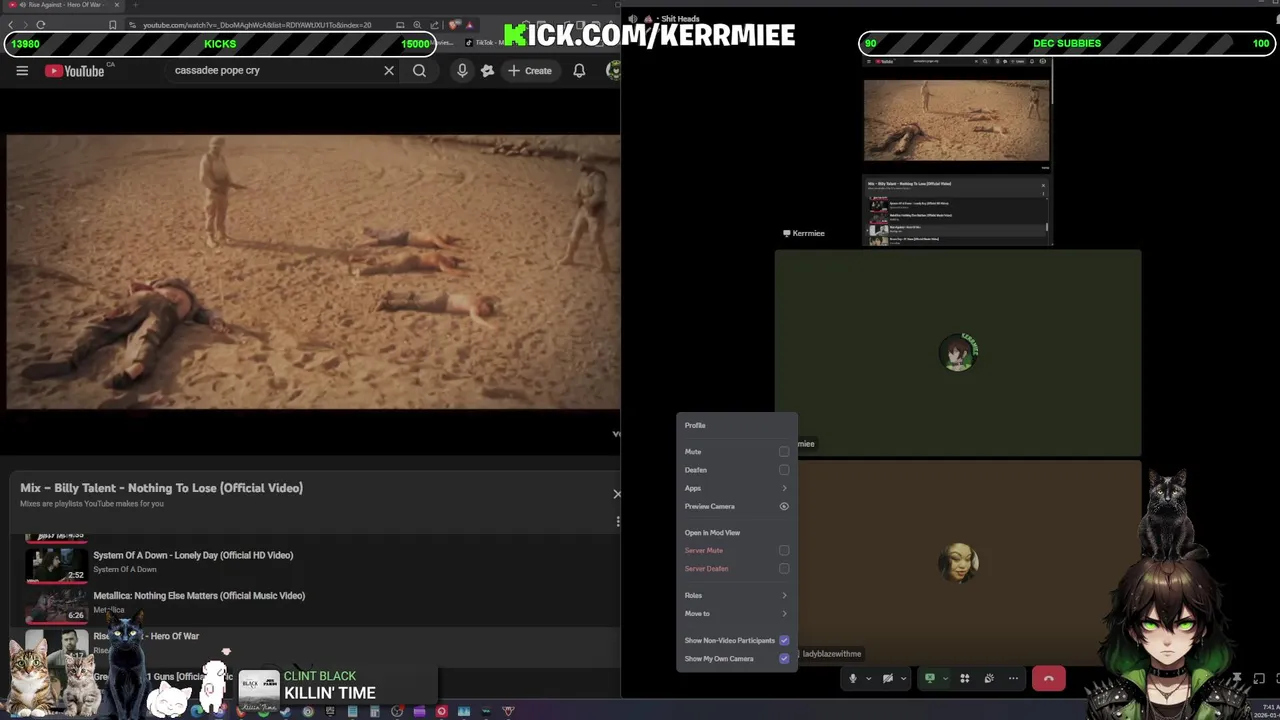Click ladyblazewithme participant tile avatar
Viewport: 1280px width, 720px height.
958,562
